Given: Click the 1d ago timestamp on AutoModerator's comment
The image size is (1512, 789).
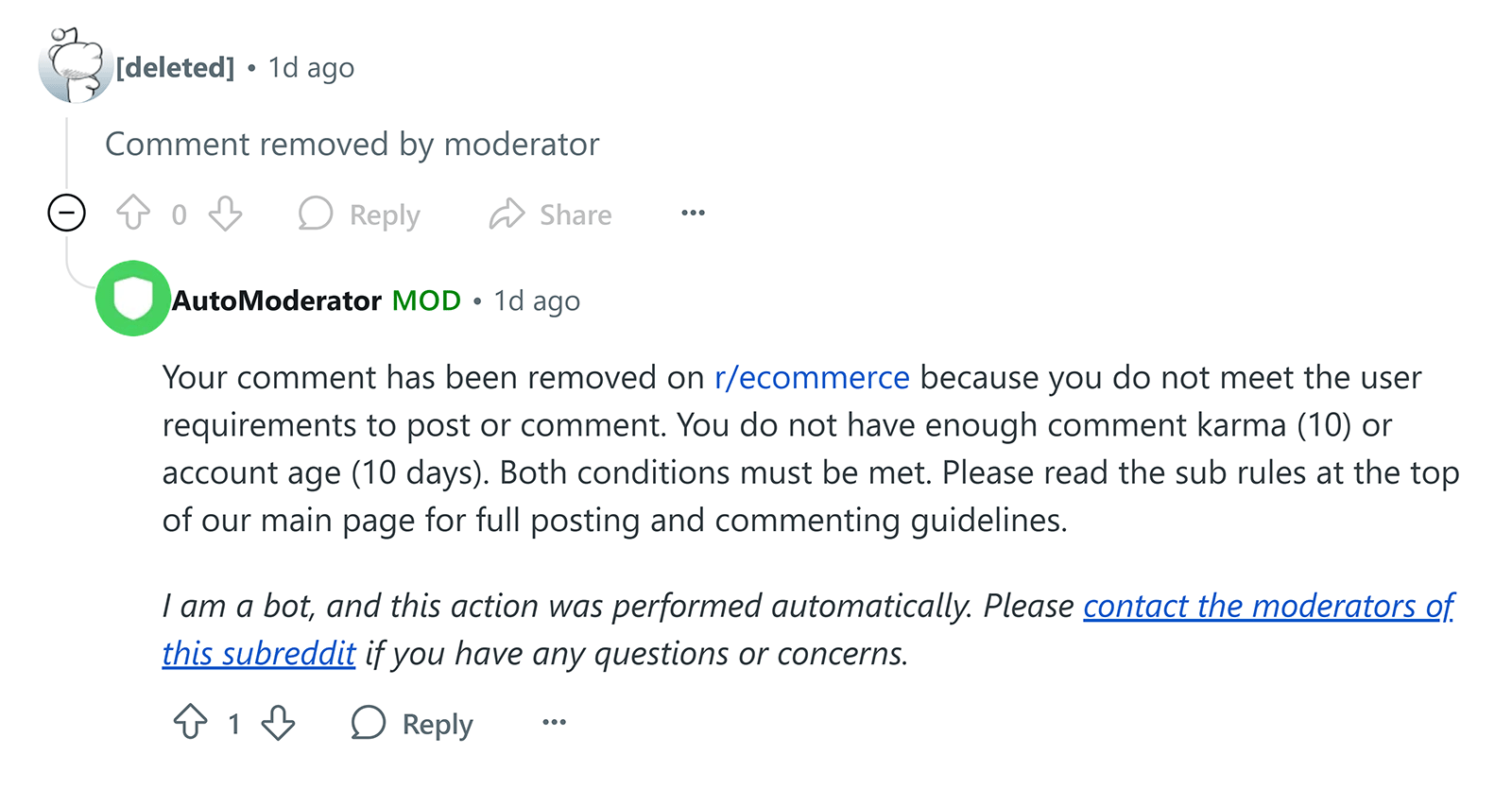Looking at the screenshot, I should click(536, 300).
